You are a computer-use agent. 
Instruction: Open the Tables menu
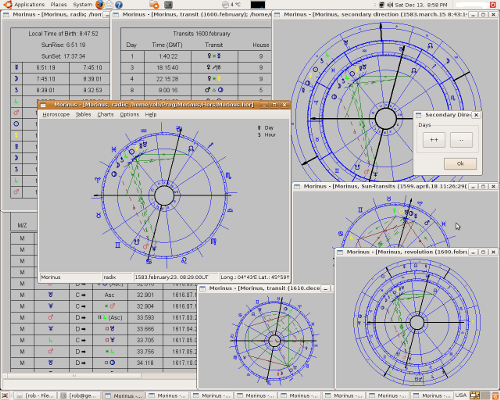[83, 114]
